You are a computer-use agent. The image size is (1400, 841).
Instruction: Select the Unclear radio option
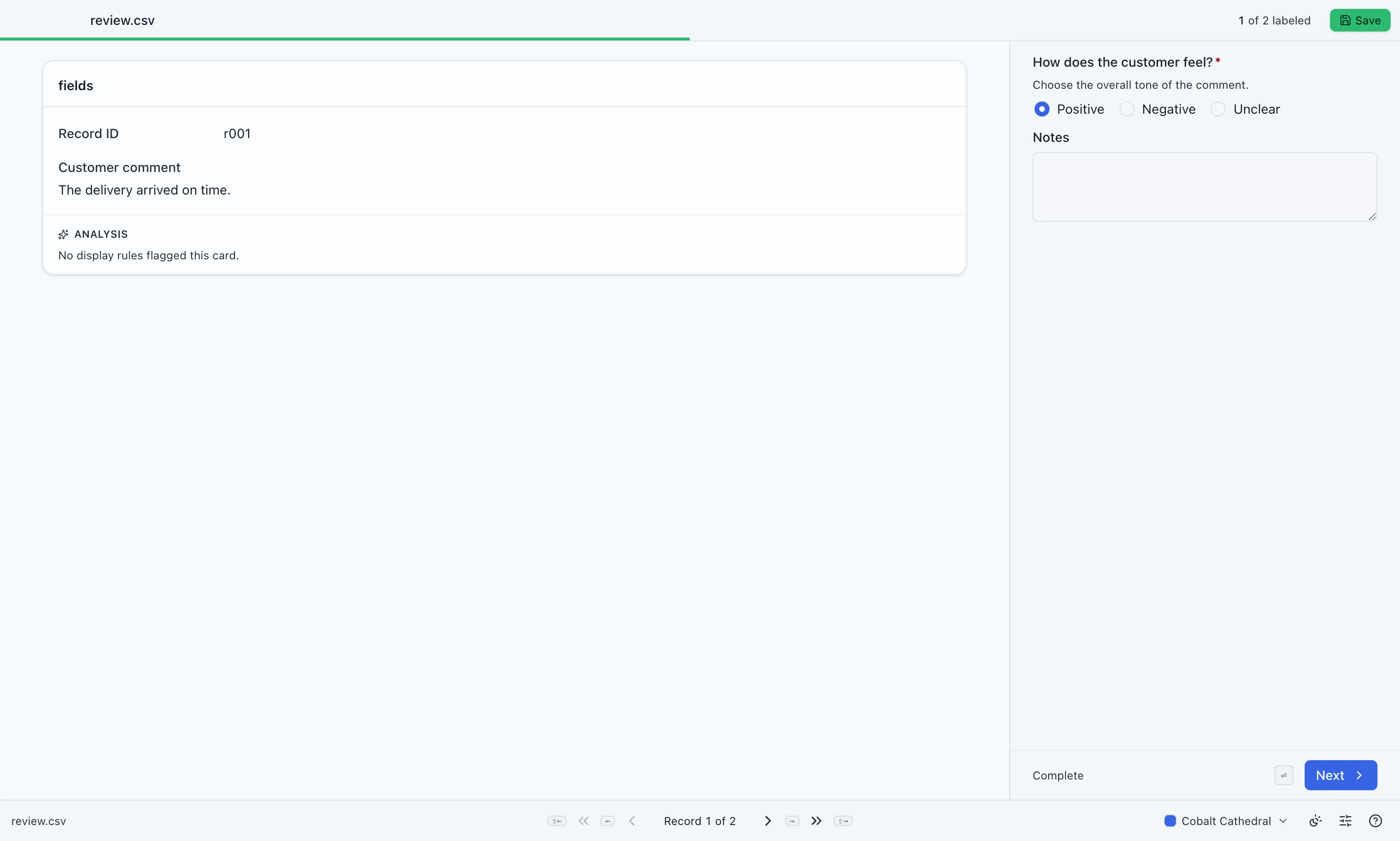[x=1218, y=109]
